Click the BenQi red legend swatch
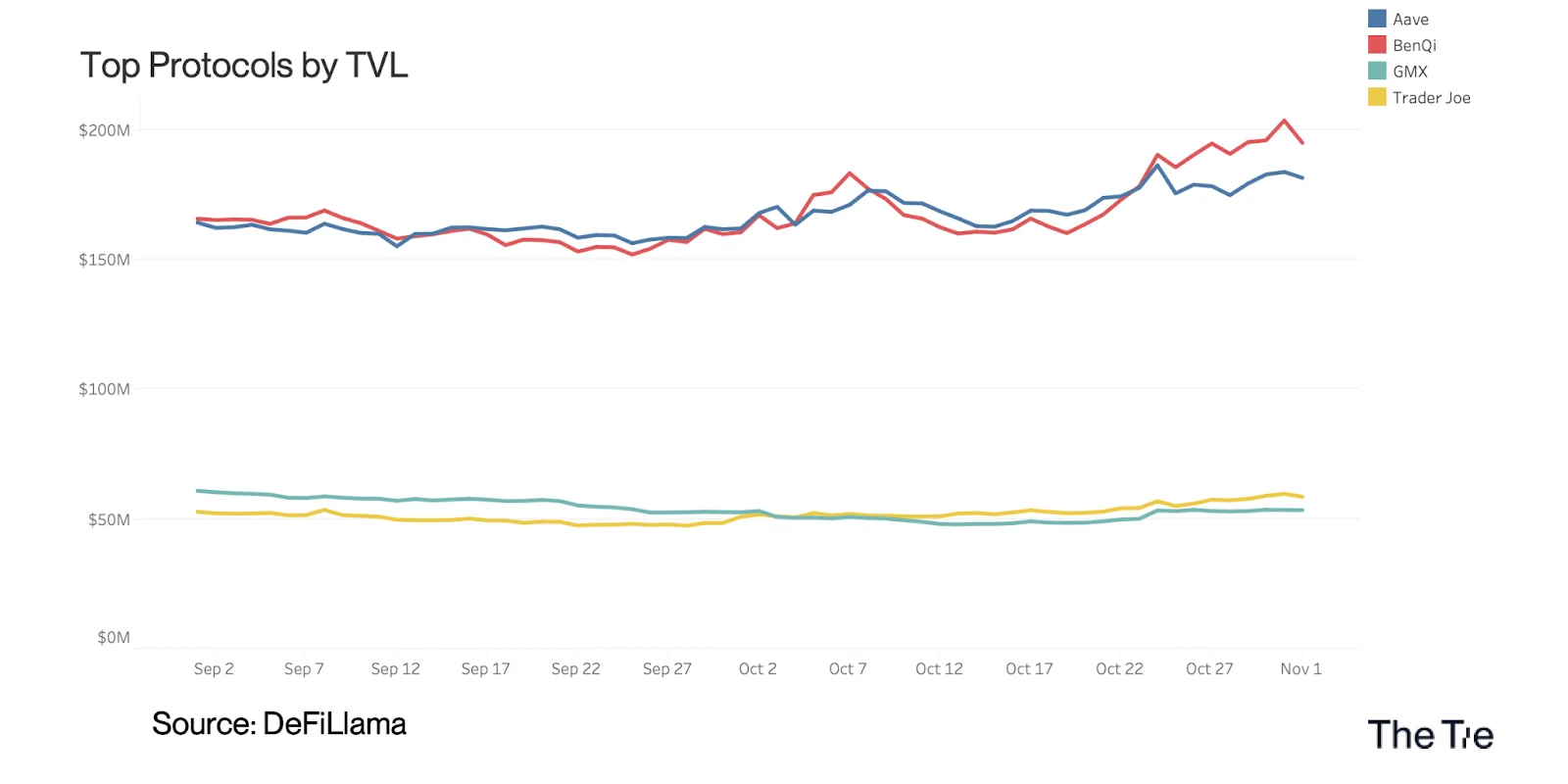The height and width of the screenshot is (784, 1568). pyautogui.click(x=1377, y=45)
